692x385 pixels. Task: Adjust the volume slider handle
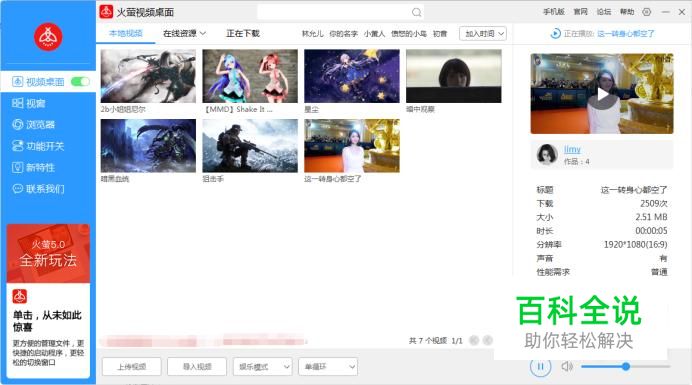[626, 366]
